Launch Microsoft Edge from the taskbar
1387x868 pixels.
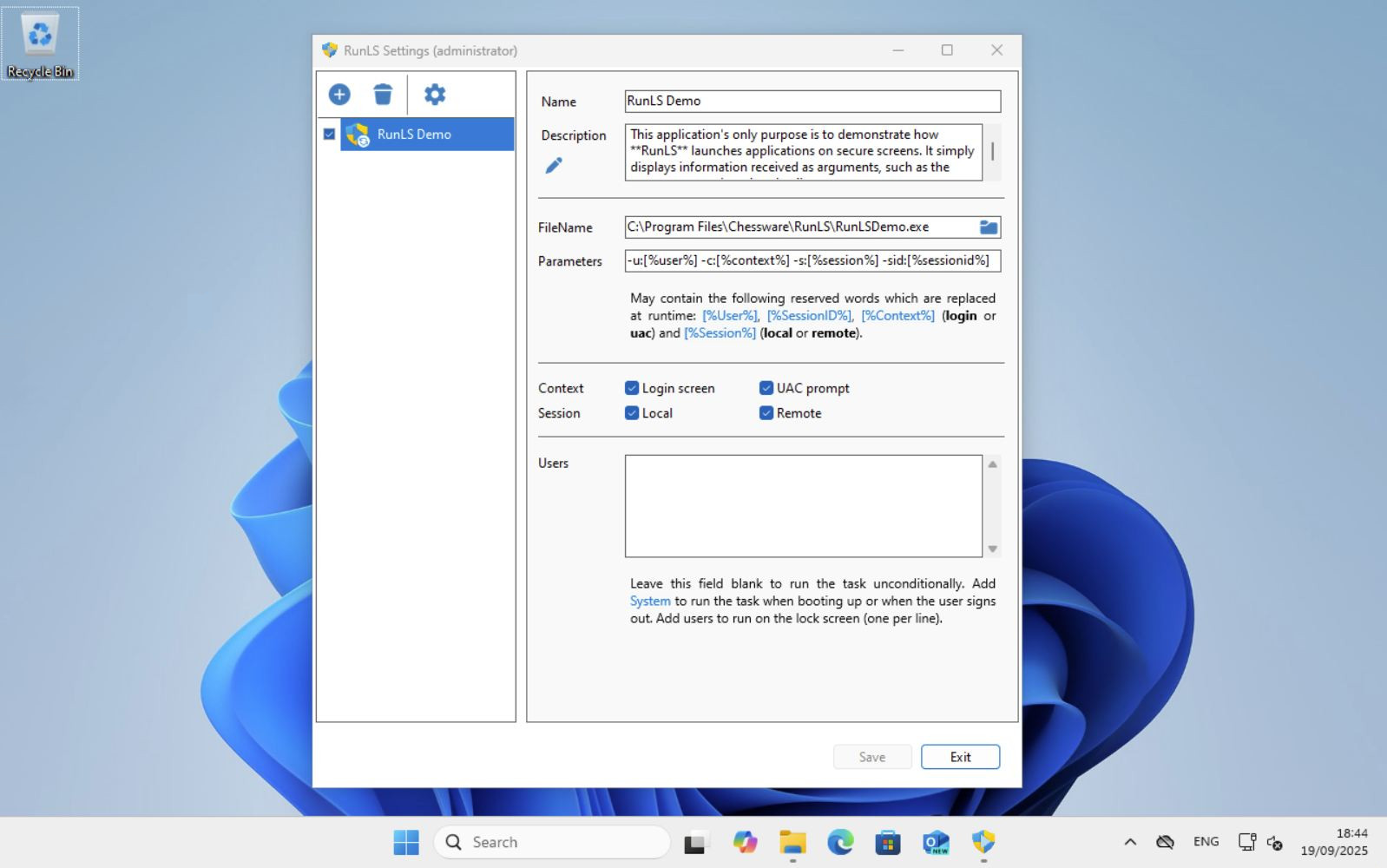click(840, 842)
